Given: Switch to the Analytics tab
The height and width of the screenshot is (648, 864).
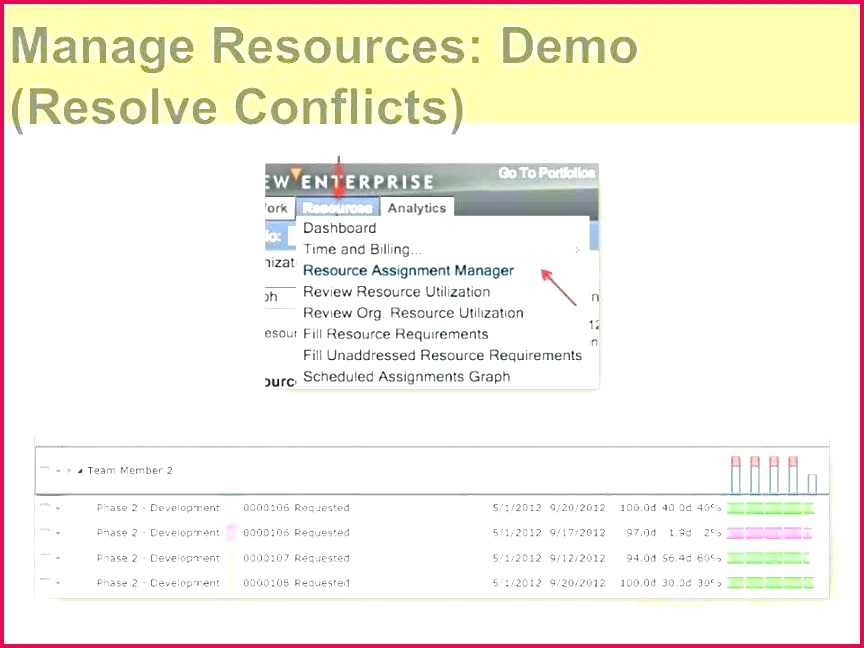Looking at the screenshot, I should coord(416,208).
